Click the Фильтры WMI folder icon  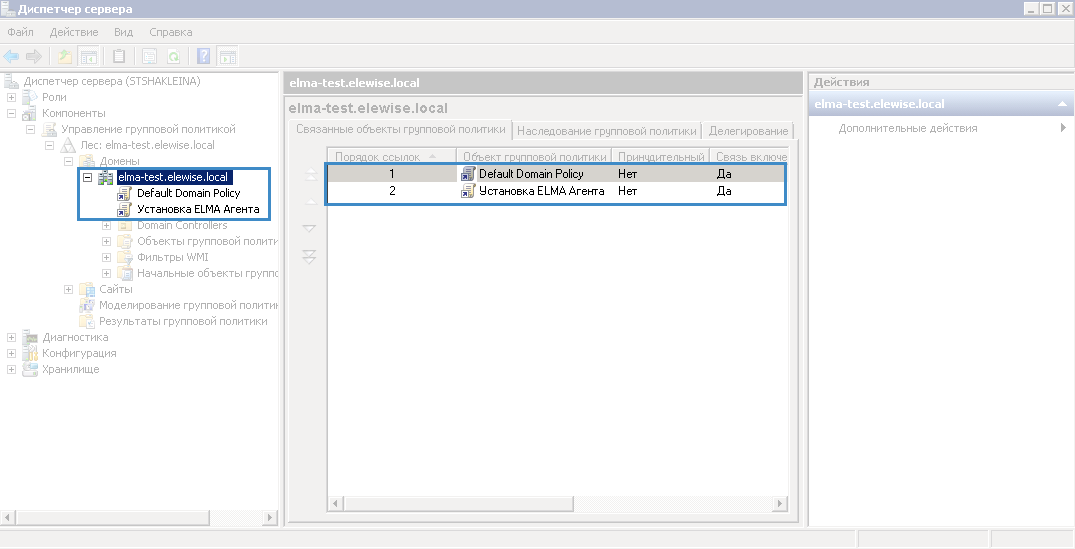pyautogui.click(x=125, y=257)
